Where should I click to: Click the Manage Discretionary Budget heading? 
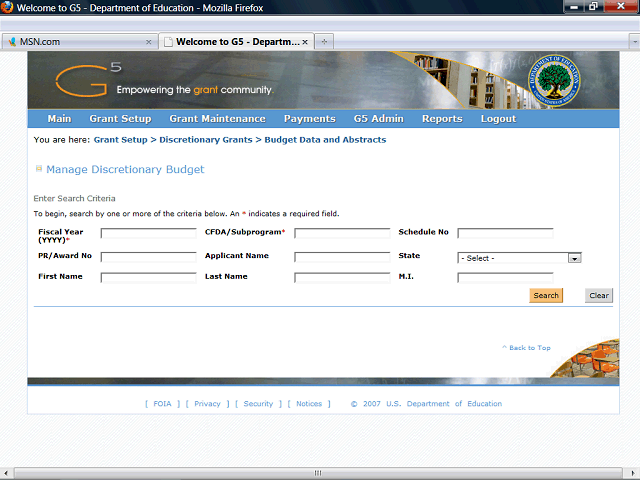[x=125, y=169]
